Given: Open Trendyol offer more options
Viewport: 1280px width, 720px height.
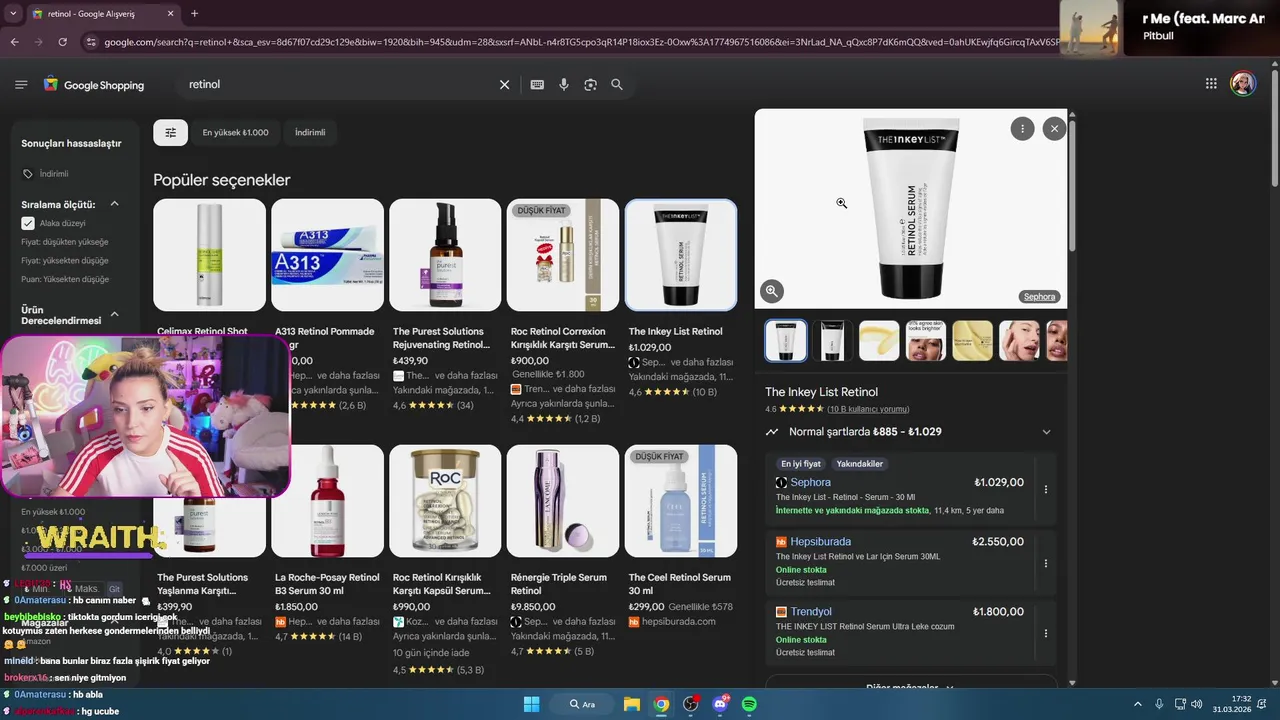Looking at the screenshot, I should [1046, 633].
